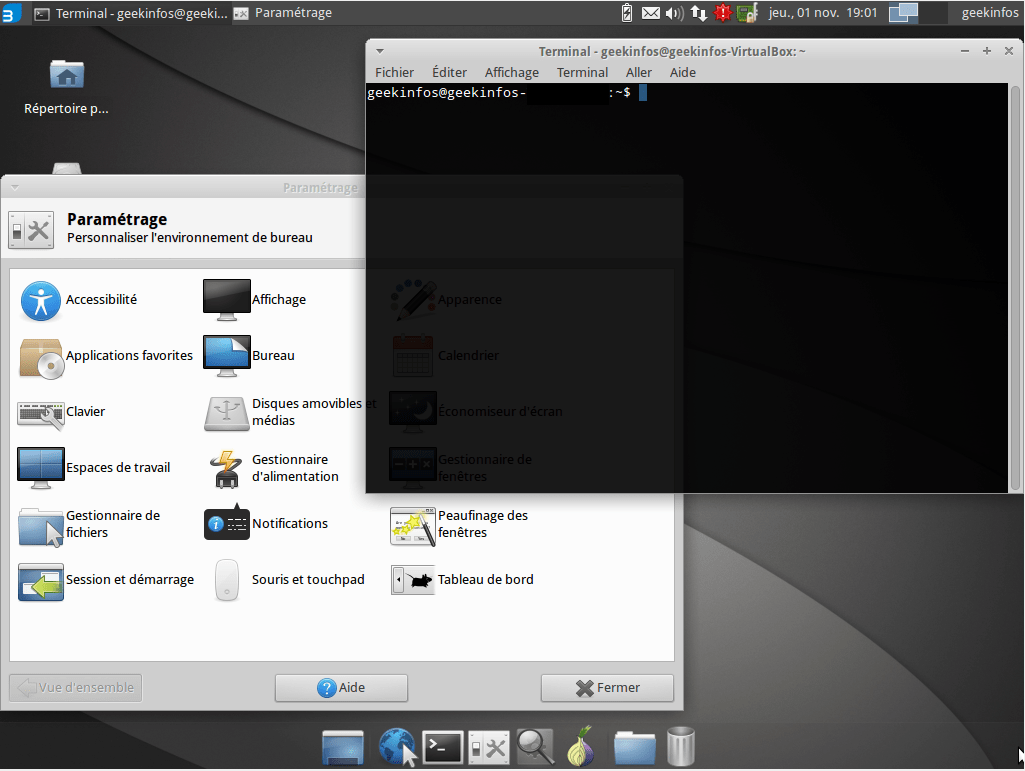
Task: Open Applications favorites settings icon
Action: tap(41, 357)
